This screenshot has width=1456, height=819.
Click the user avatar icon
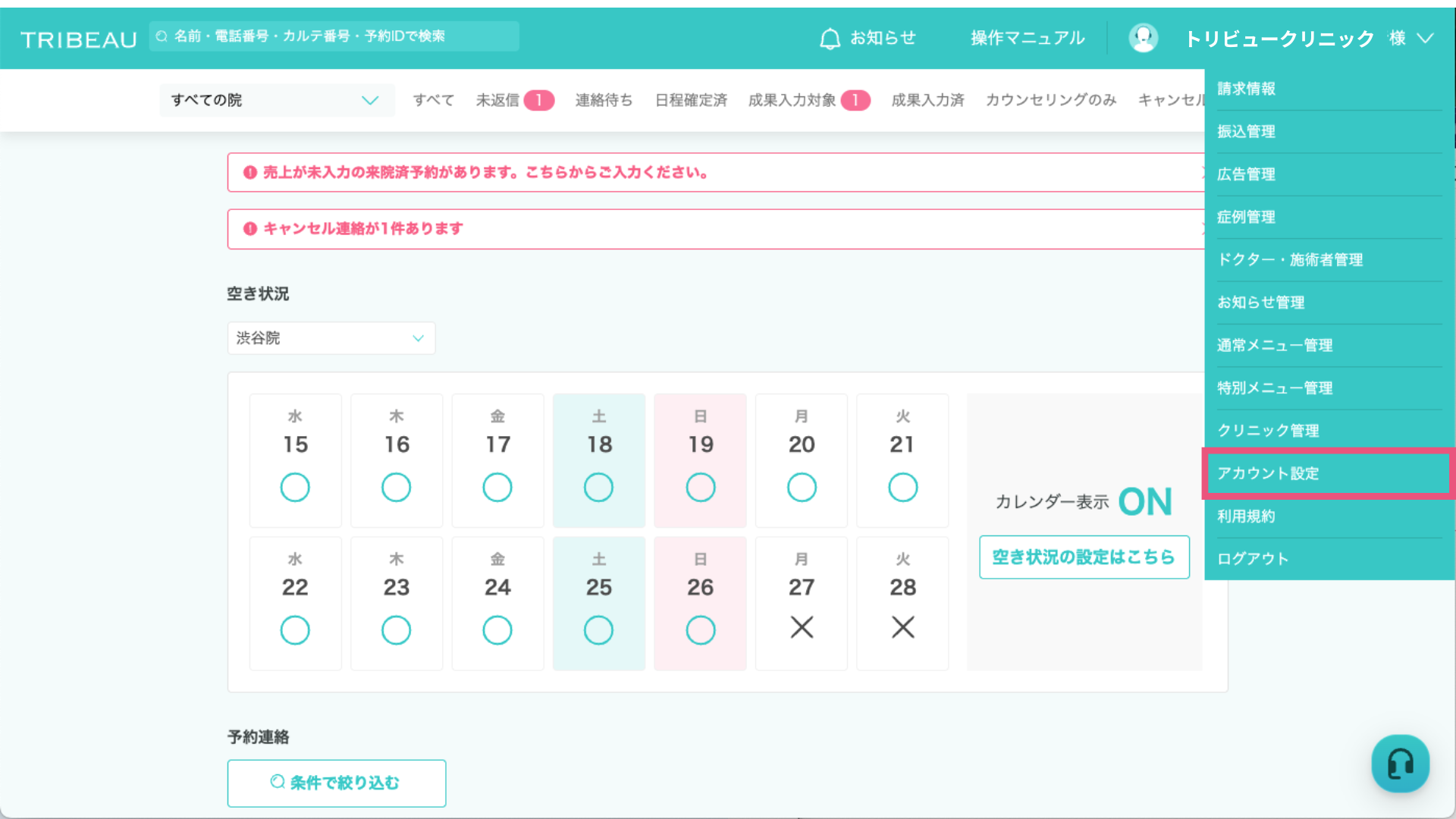click(1143, 38)
